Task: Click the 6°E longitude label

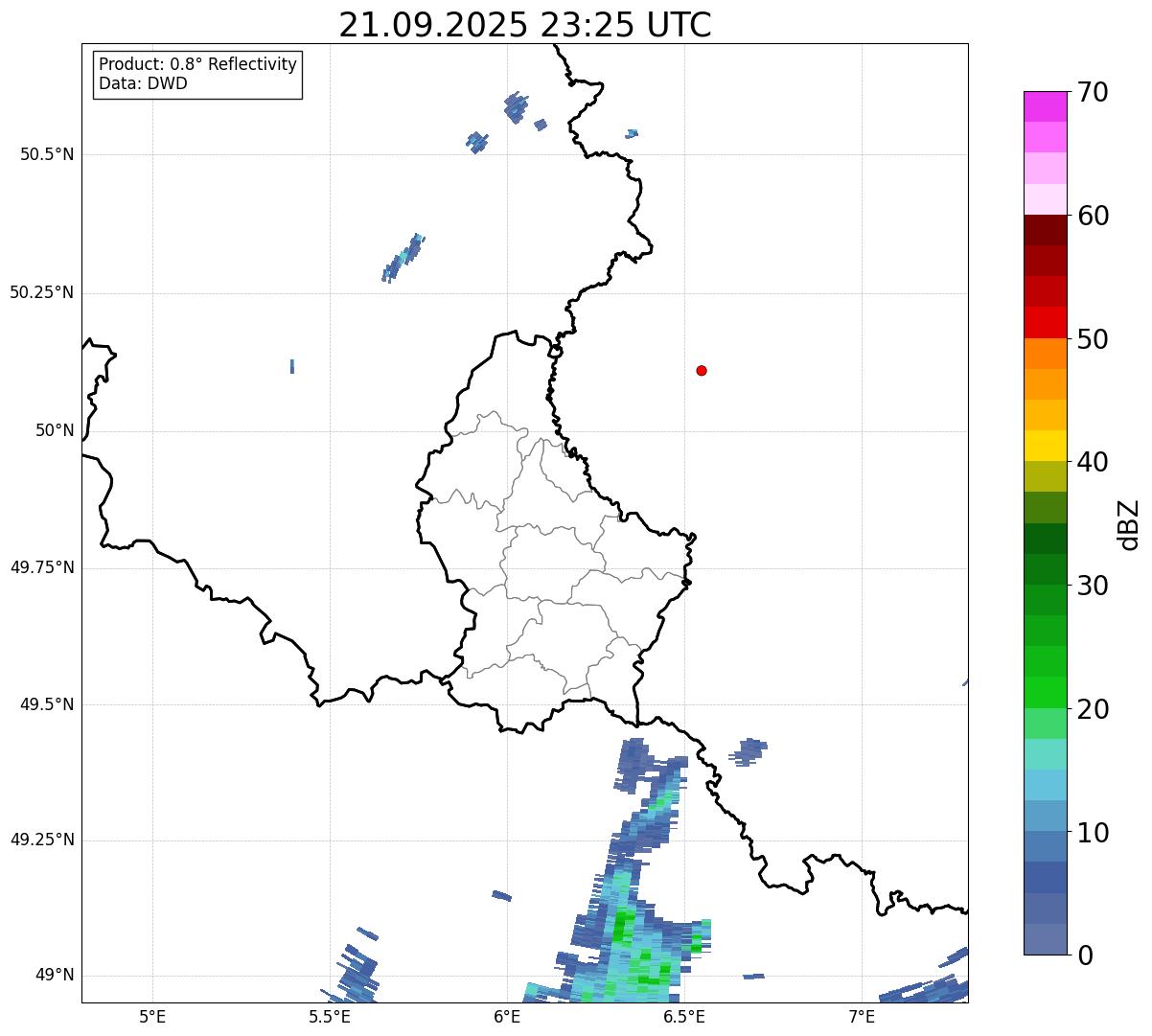Action: (507, 1016)
